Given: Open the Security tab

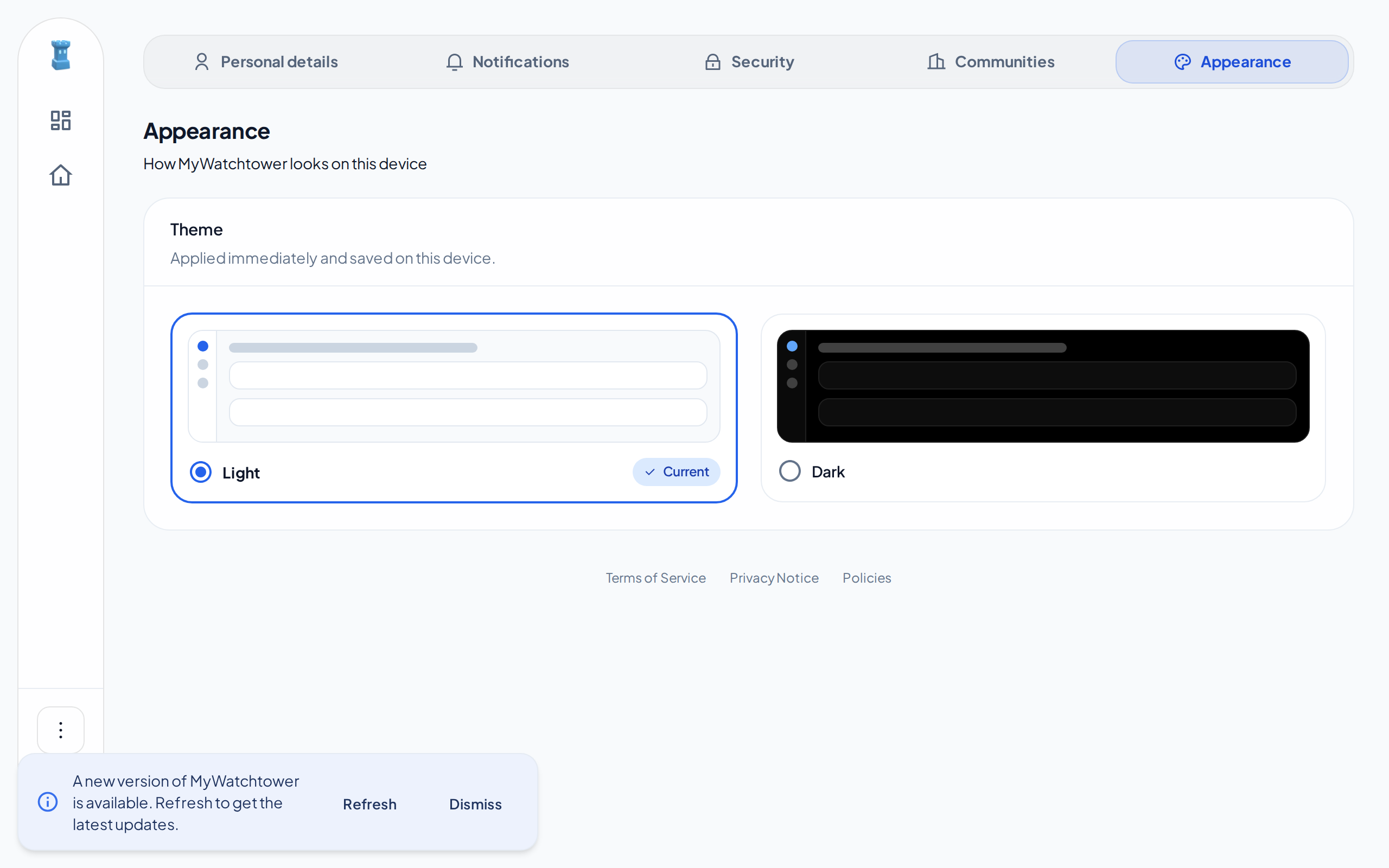Looking at the screenshot, I should point(749,62).
